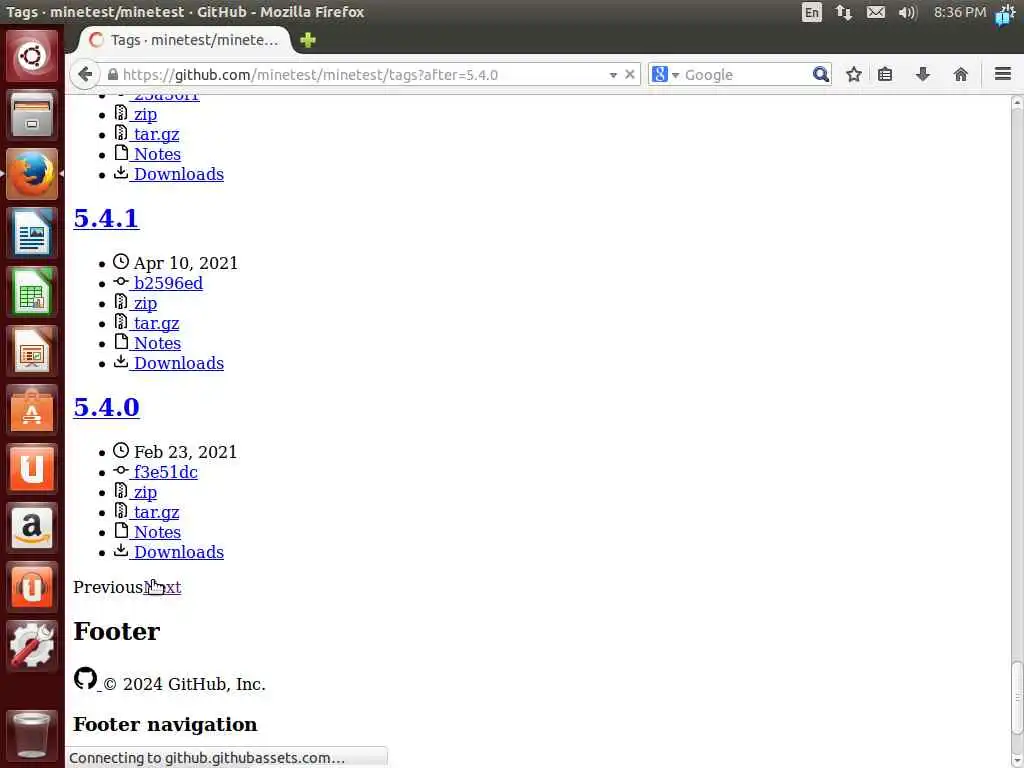Image resolution: width=1024 pixels, height=768 pixels.
Task: Stop loading the page
Action: (x=630, y=74)
